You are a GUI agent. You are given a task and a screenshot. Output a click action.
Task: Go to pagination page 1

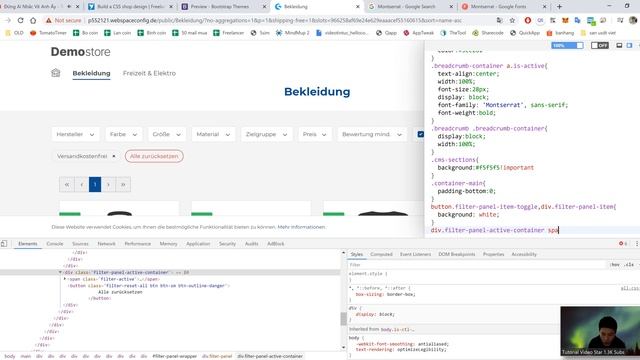coord(95,184)
